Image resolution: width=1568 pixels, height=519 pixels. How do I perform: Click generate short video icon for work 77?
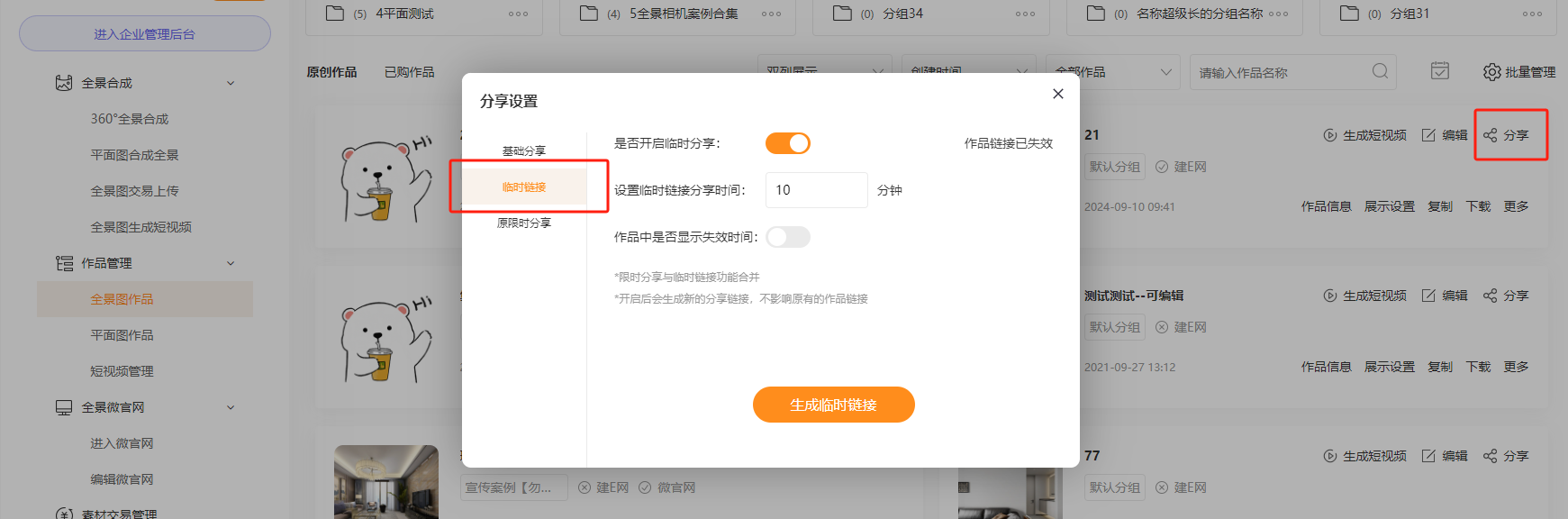[x=1330, y=456]
